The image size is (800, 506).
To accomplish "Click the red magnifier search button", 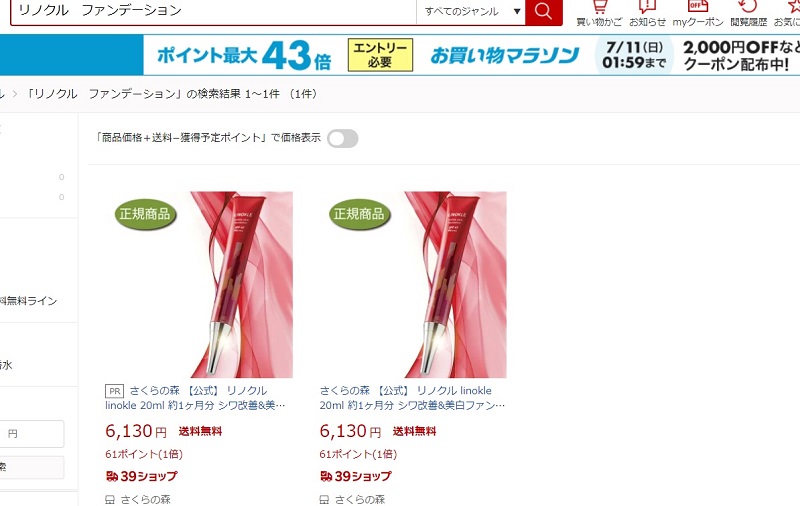I will [543, 12].
